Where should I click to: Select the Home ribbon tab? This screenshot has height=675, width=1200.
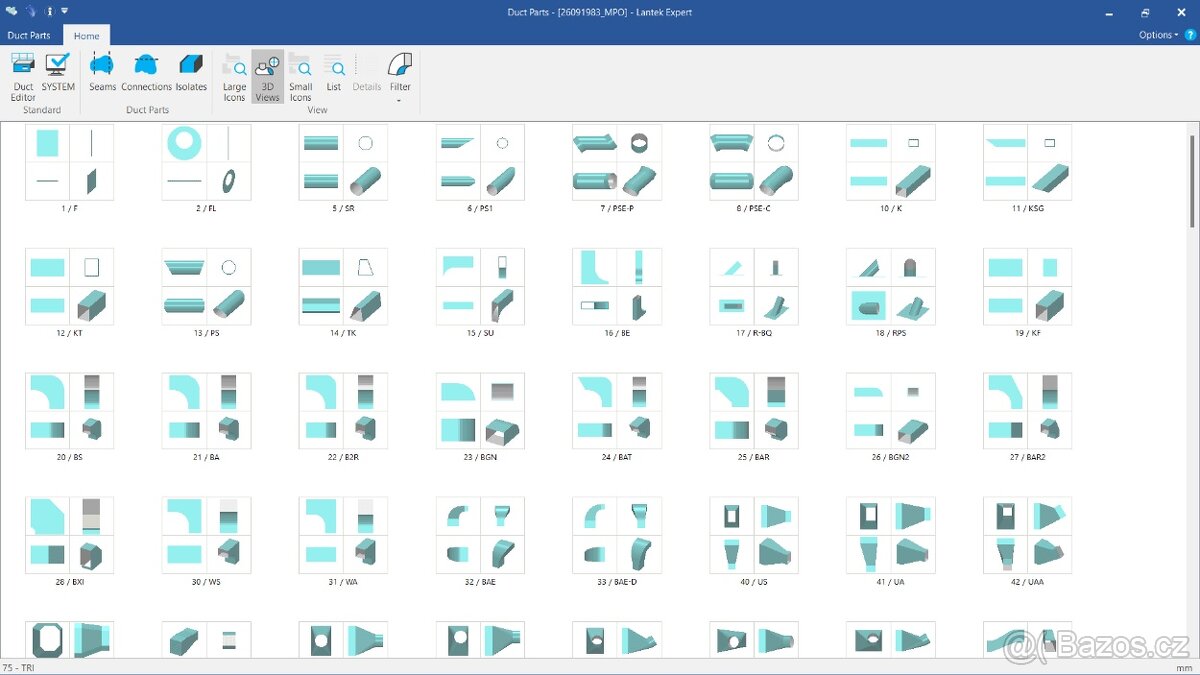[87, 36]
